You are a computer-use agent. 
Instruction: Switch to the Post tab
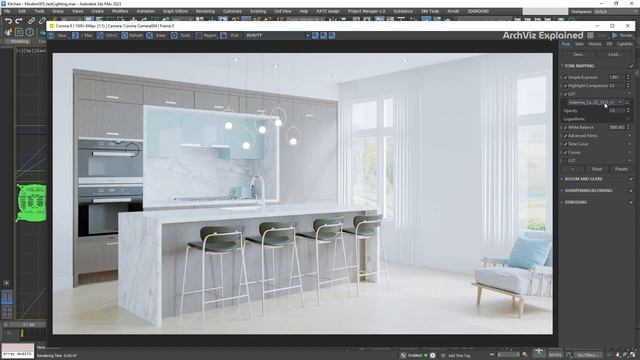[565, 44]
